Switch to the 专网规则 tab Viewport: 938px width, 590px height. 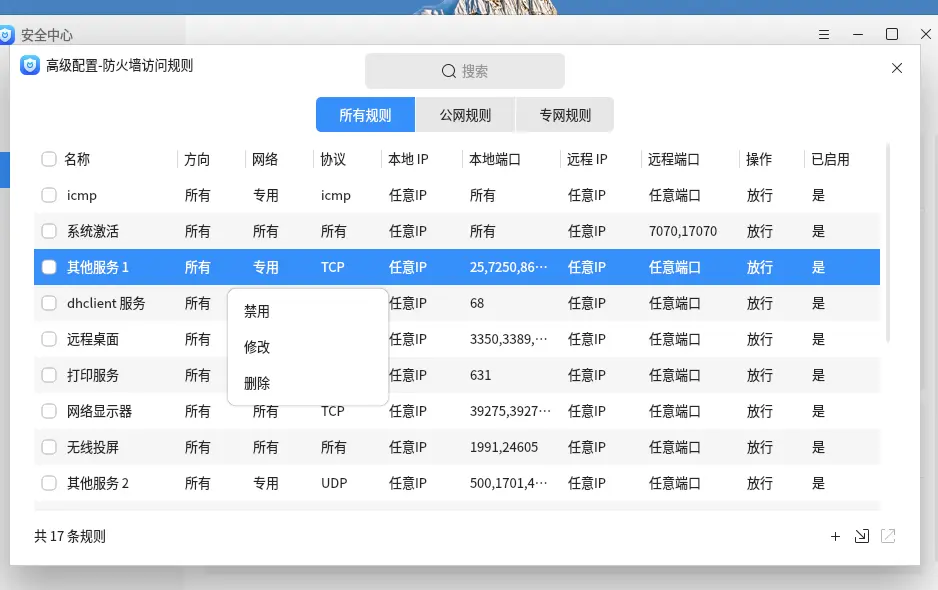tap(565, 115)
